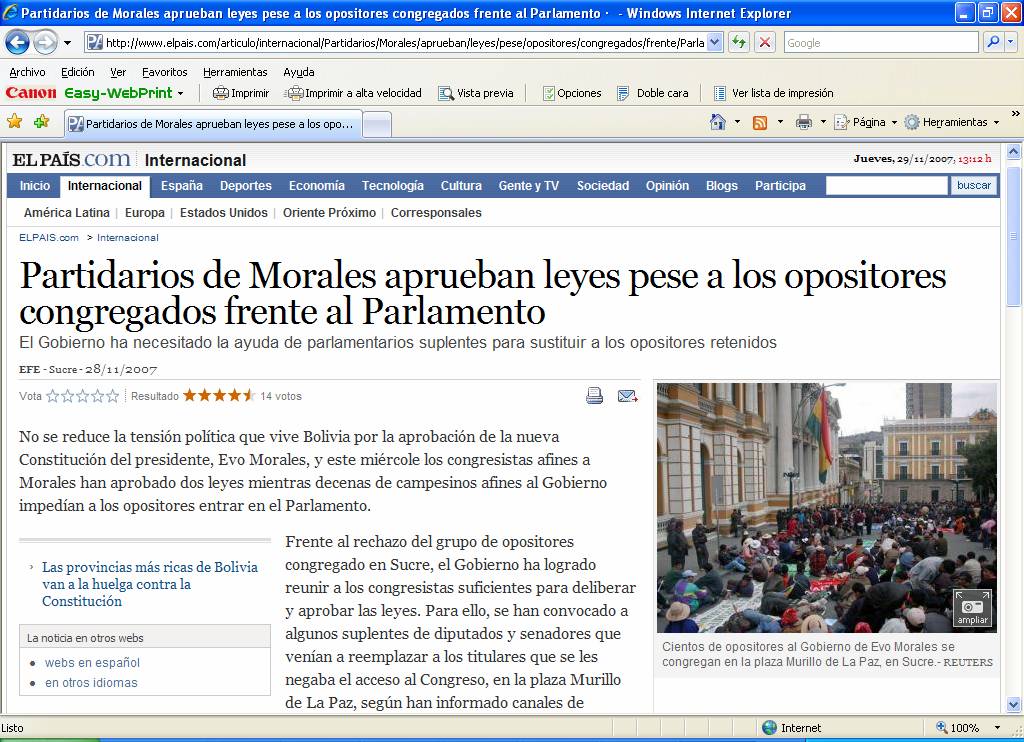Open the Herramientas toolbar dropdown
1024x742 pixels.
click(953, 122)
